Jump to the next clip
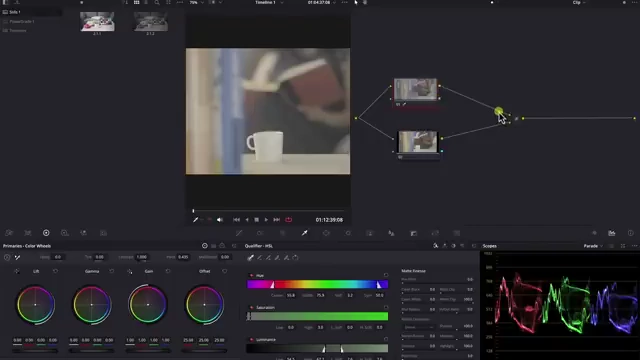The height and width of the screenshot is (360, 640). (276, 220)
